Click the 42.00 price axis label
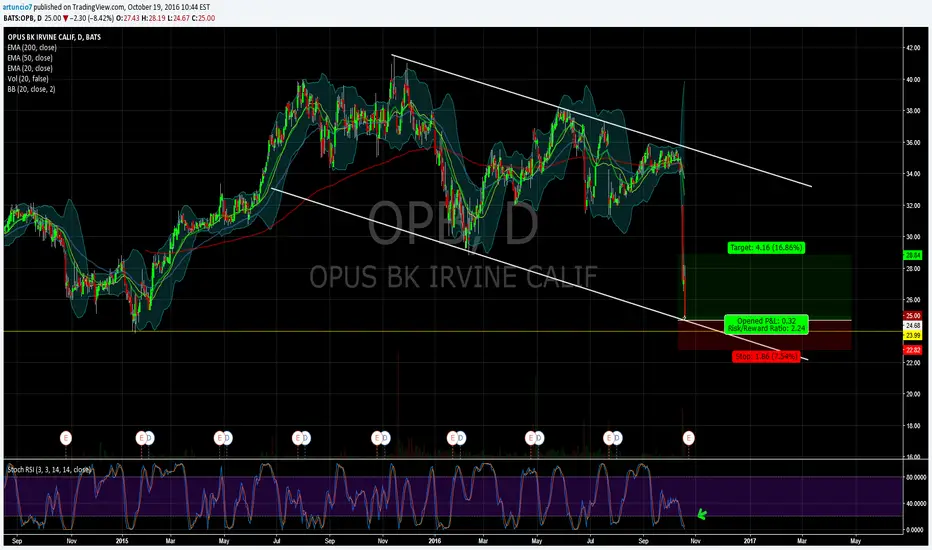932x550 pixels. tap(913, 48)
